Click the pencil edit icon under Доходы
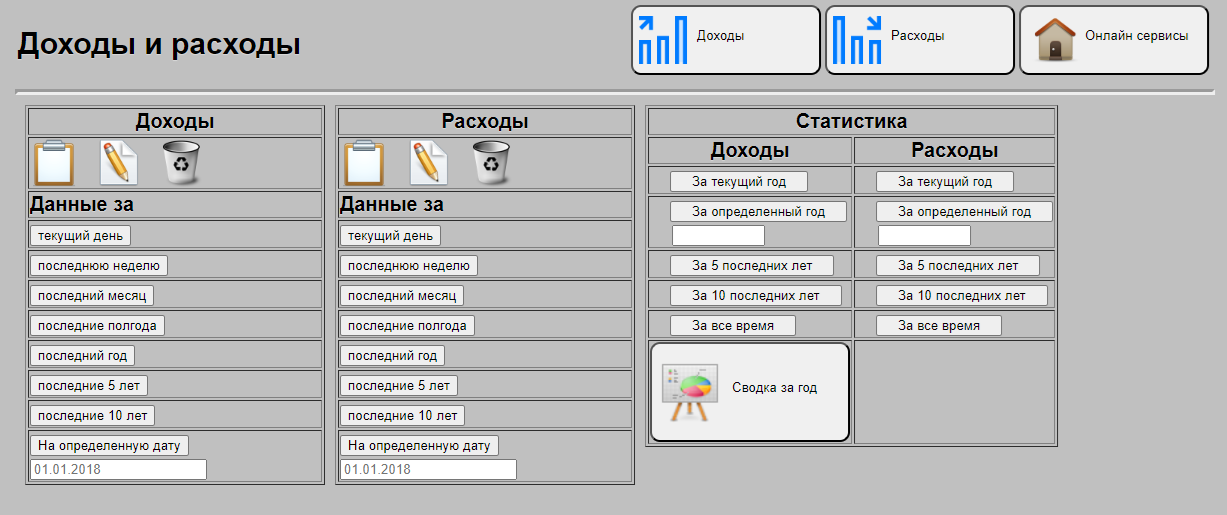1227x515 pixels. [118, 163]
